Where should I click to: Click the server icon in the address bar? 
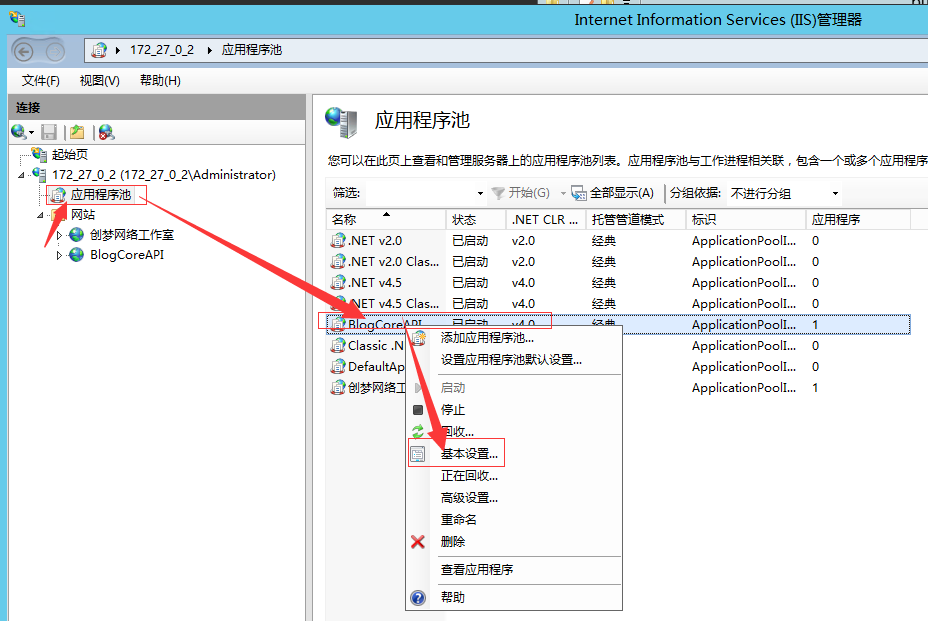[99, 50]
